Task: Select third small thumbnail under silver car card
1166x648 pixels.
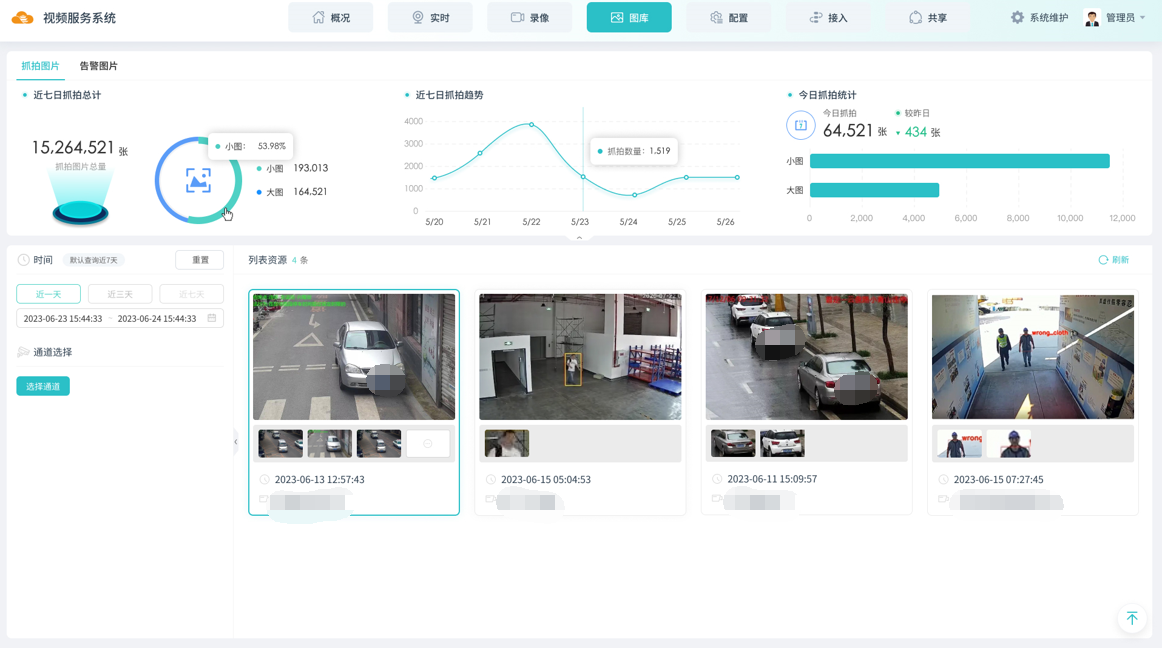Action: pos(379,443)
